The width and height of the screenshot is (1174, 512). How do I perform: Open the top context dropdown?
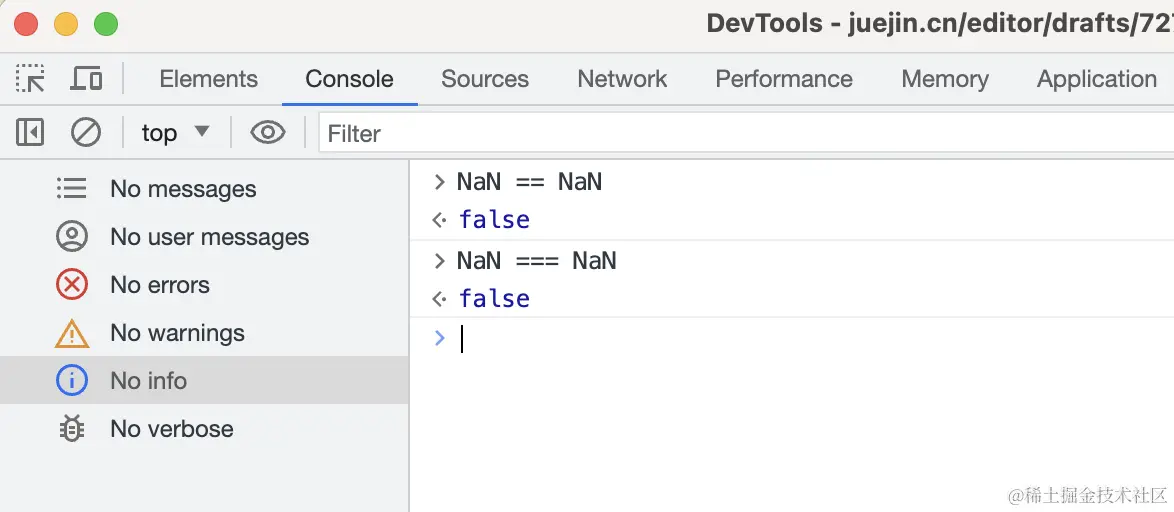pyautogui.click(x=175, y=133)
